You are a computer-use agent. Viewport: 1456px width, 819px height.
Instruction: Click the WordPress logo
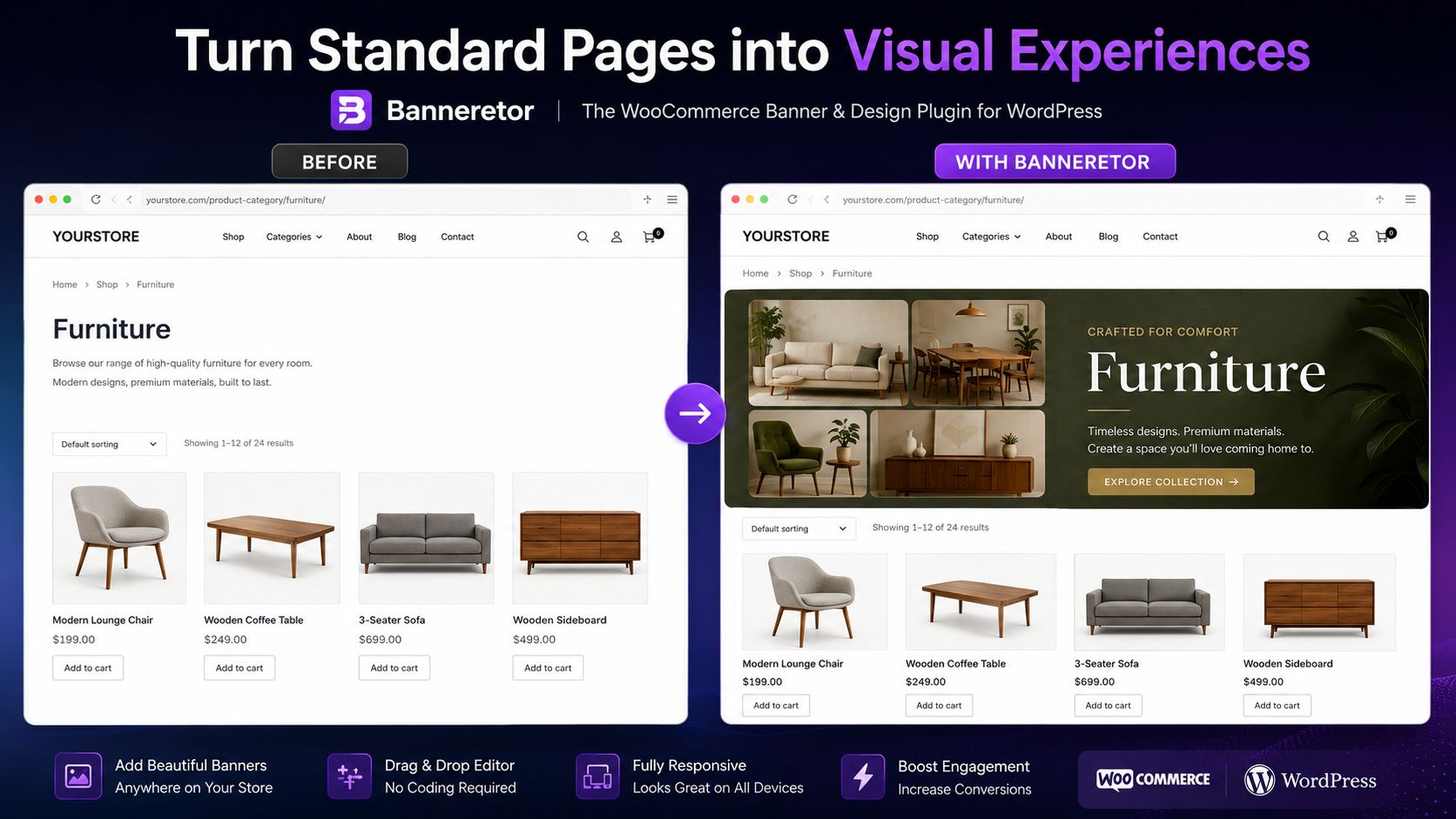coord(1311,780)
